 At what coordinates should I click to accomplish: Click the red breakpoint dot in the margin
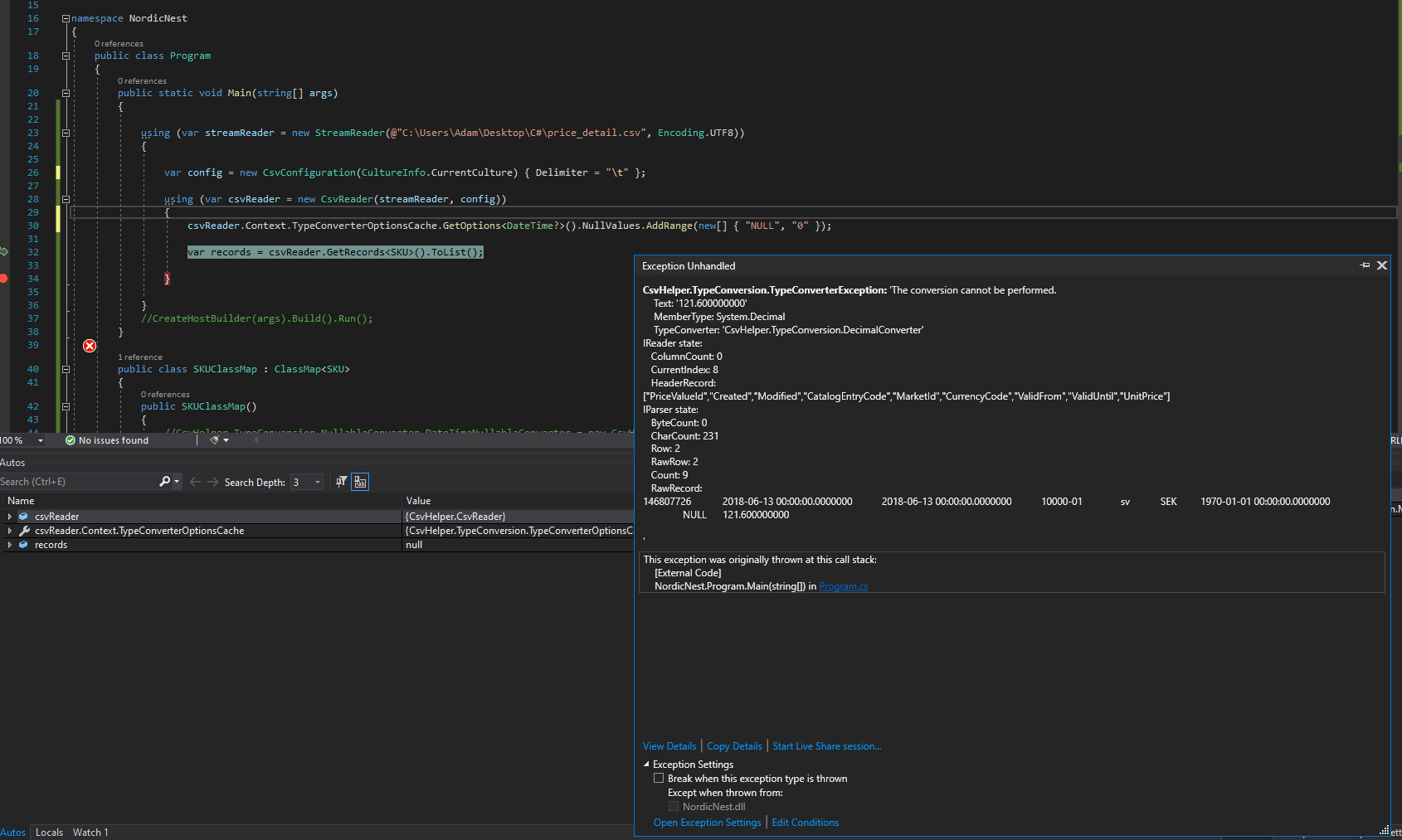(4, 279)
